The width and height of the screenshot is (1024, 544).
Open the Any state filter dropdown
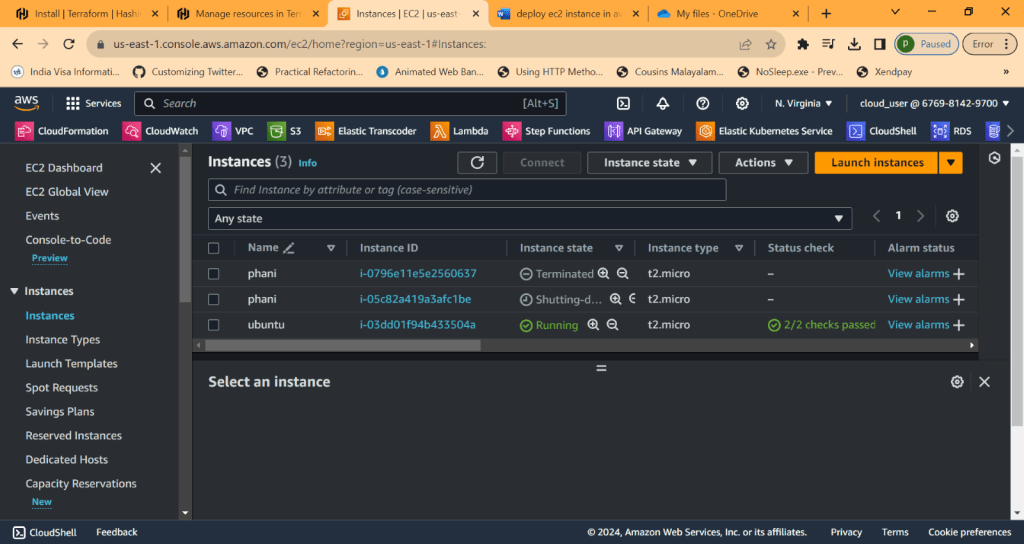point(530,218)
